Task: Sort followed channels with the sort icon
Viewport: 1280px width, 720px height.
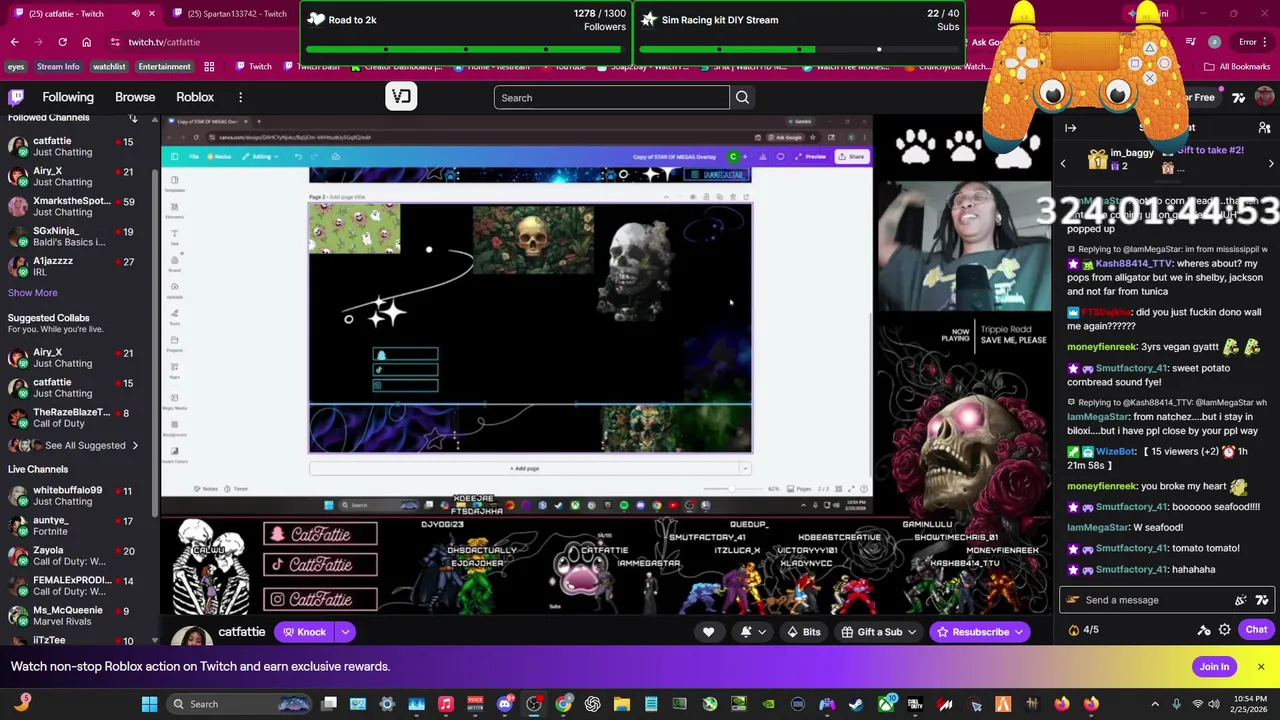Action: 133,118
